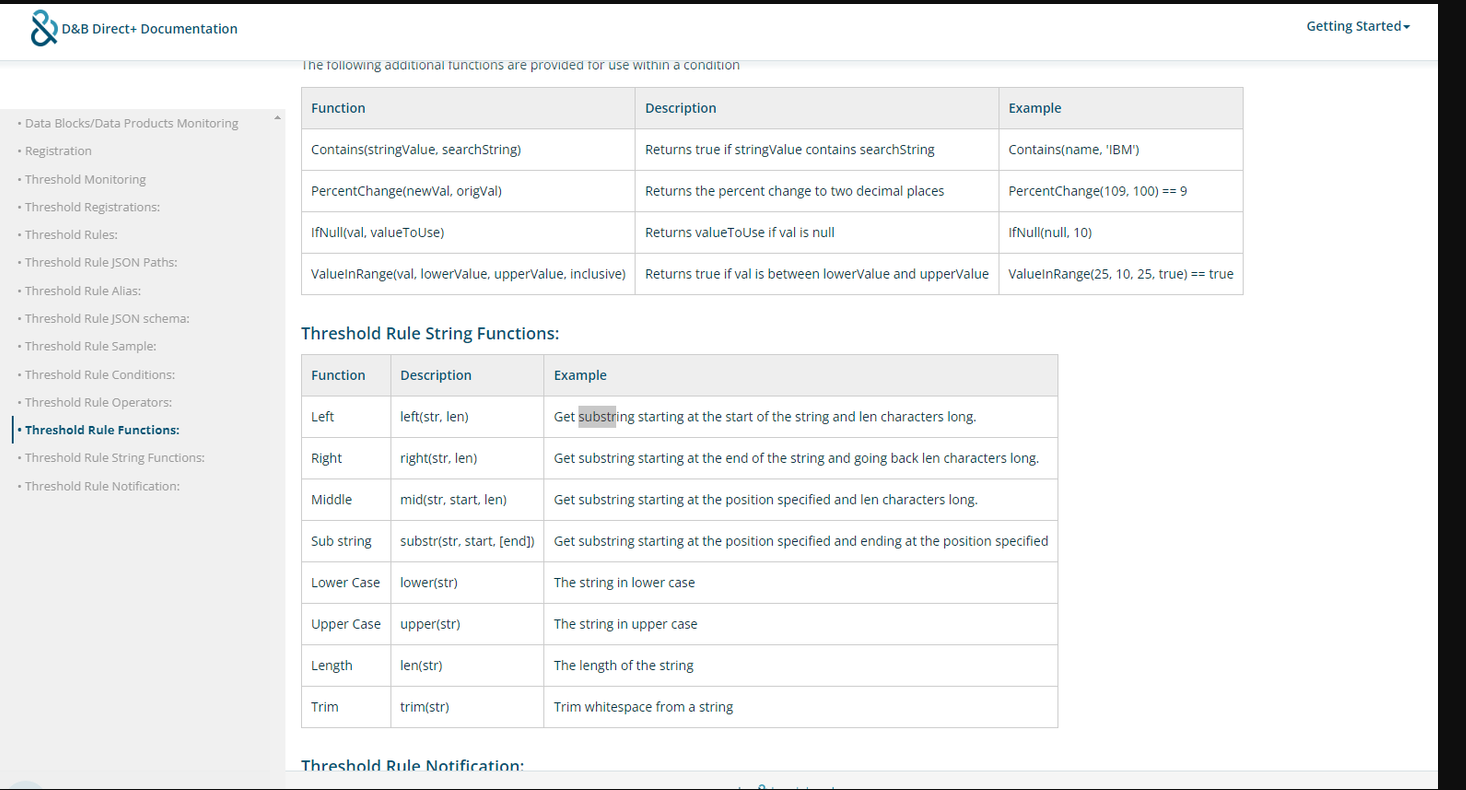Screen dimensions: 1466x790
Task: Navigate to Threshold Monitoring in sidebar
Action: 85,179
